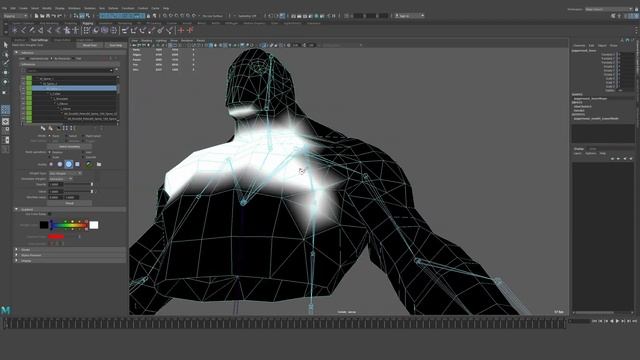Click the last red plus shelf icon
This screenshot has height=360, width=640.
point(190,30)
